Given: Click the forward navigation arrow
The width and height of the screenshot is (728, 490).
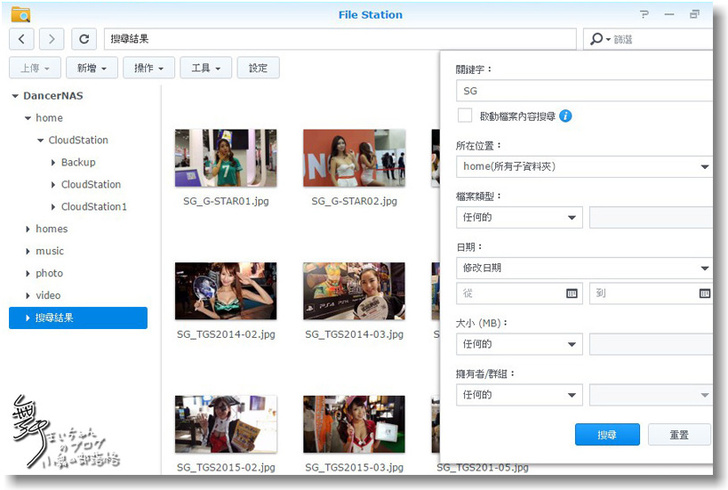Looking at the screenshot, I should coord(52,39).
